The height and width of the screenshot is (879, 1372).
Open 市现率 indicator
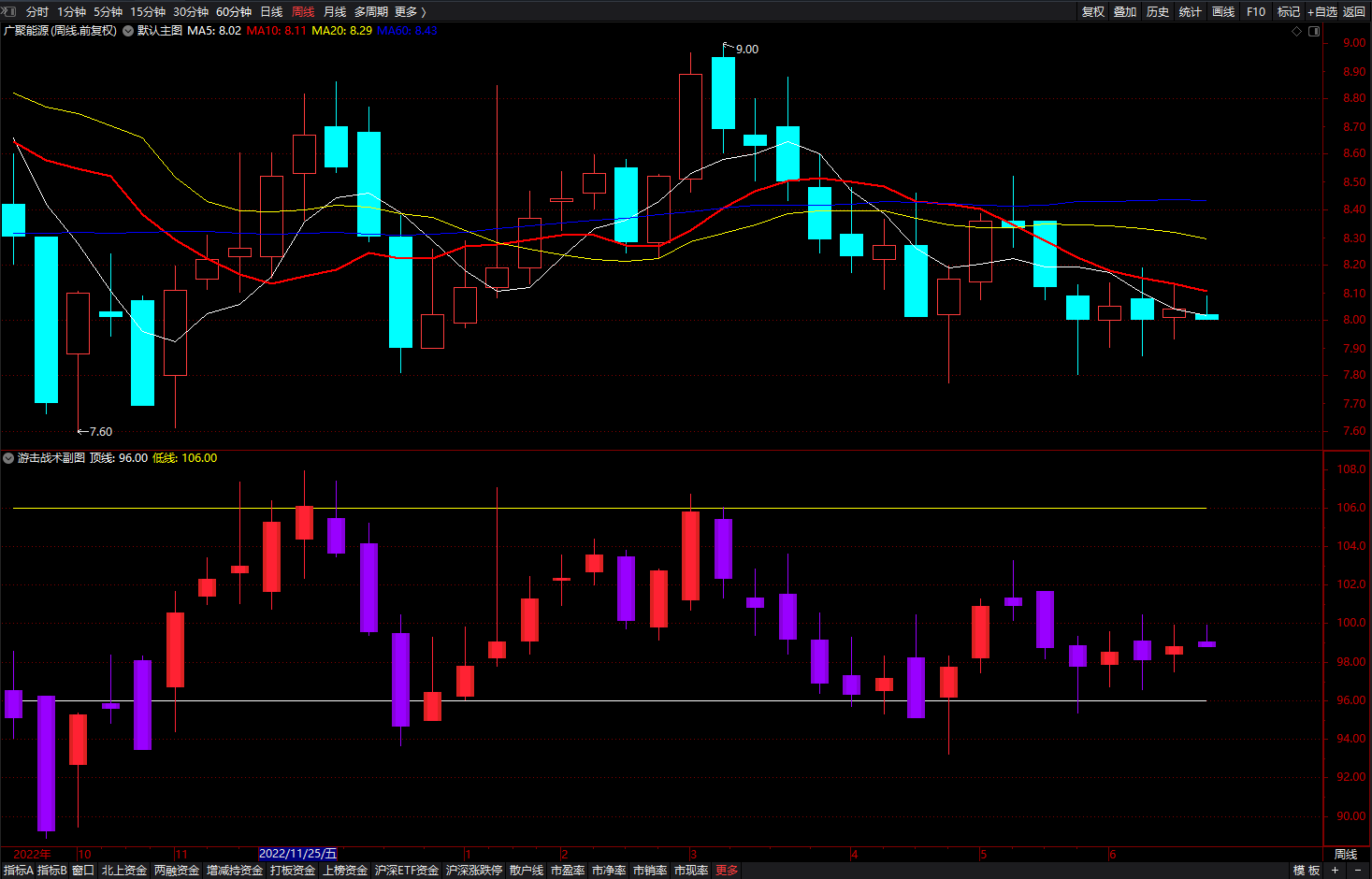[691, 871]
